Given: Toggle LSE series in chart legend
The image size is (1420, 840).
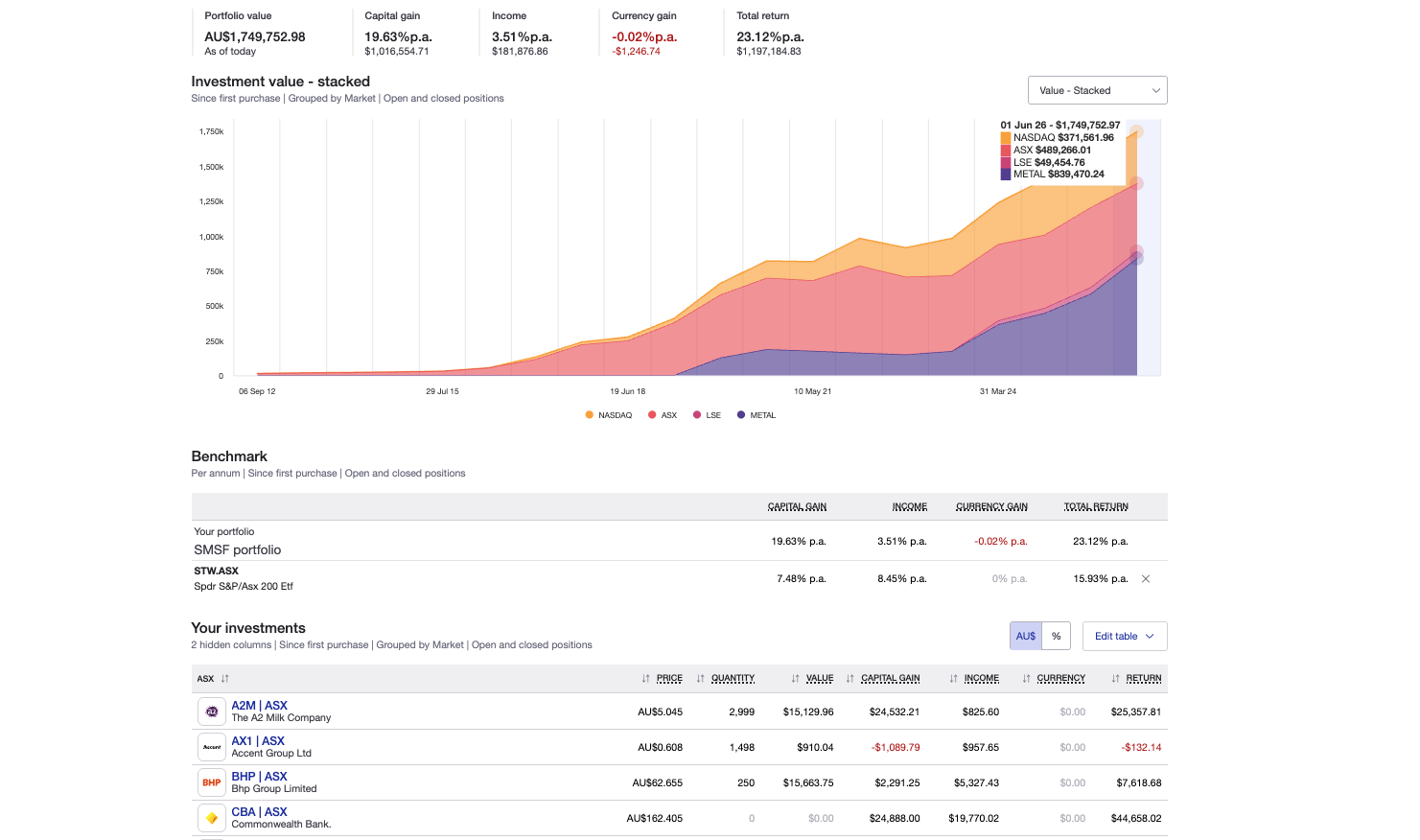Looking at the screenshot, I should pos(708,415).
